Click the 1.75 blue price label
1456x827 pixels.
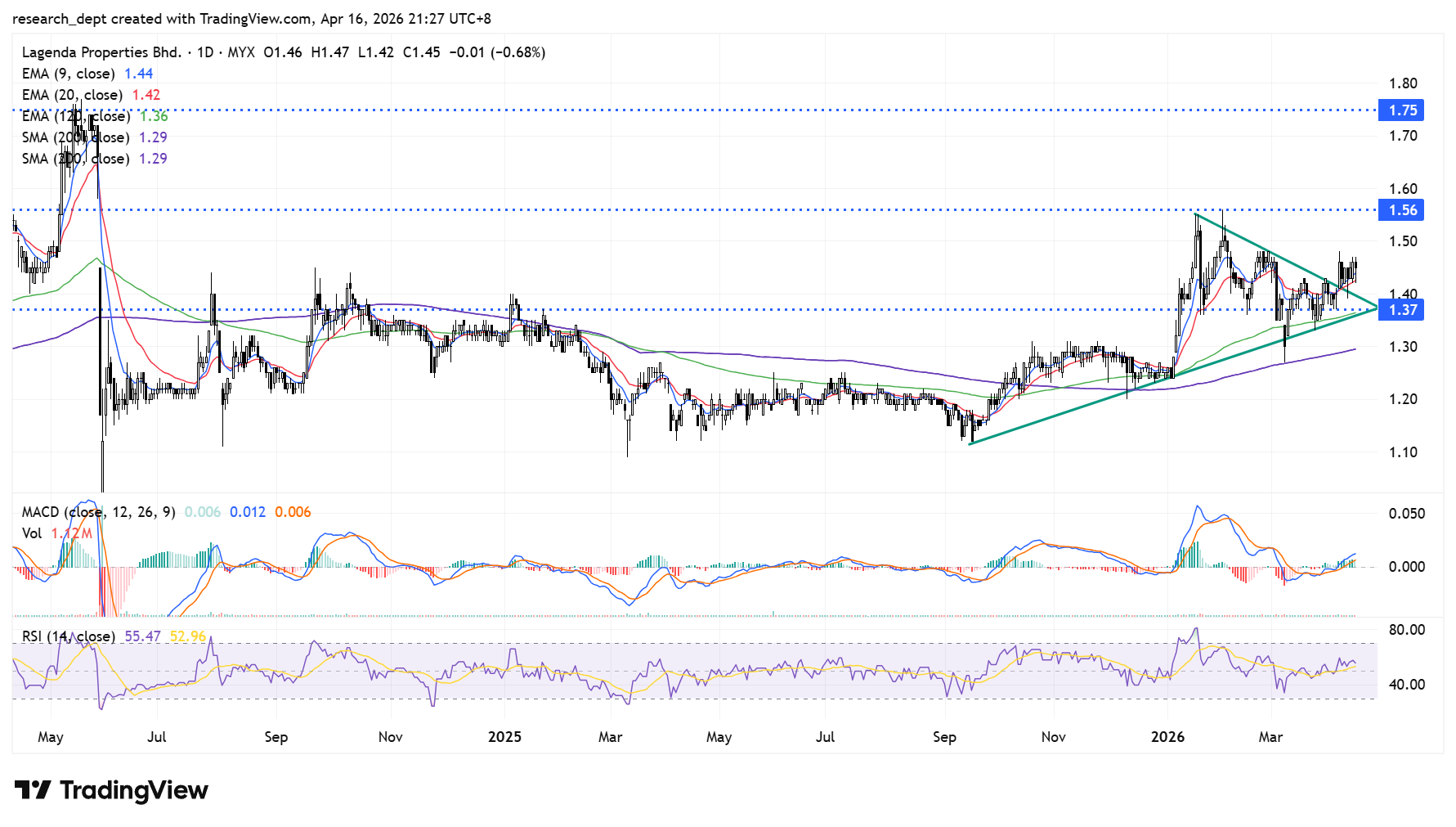pyautogui.click(x=1403, y=110)
